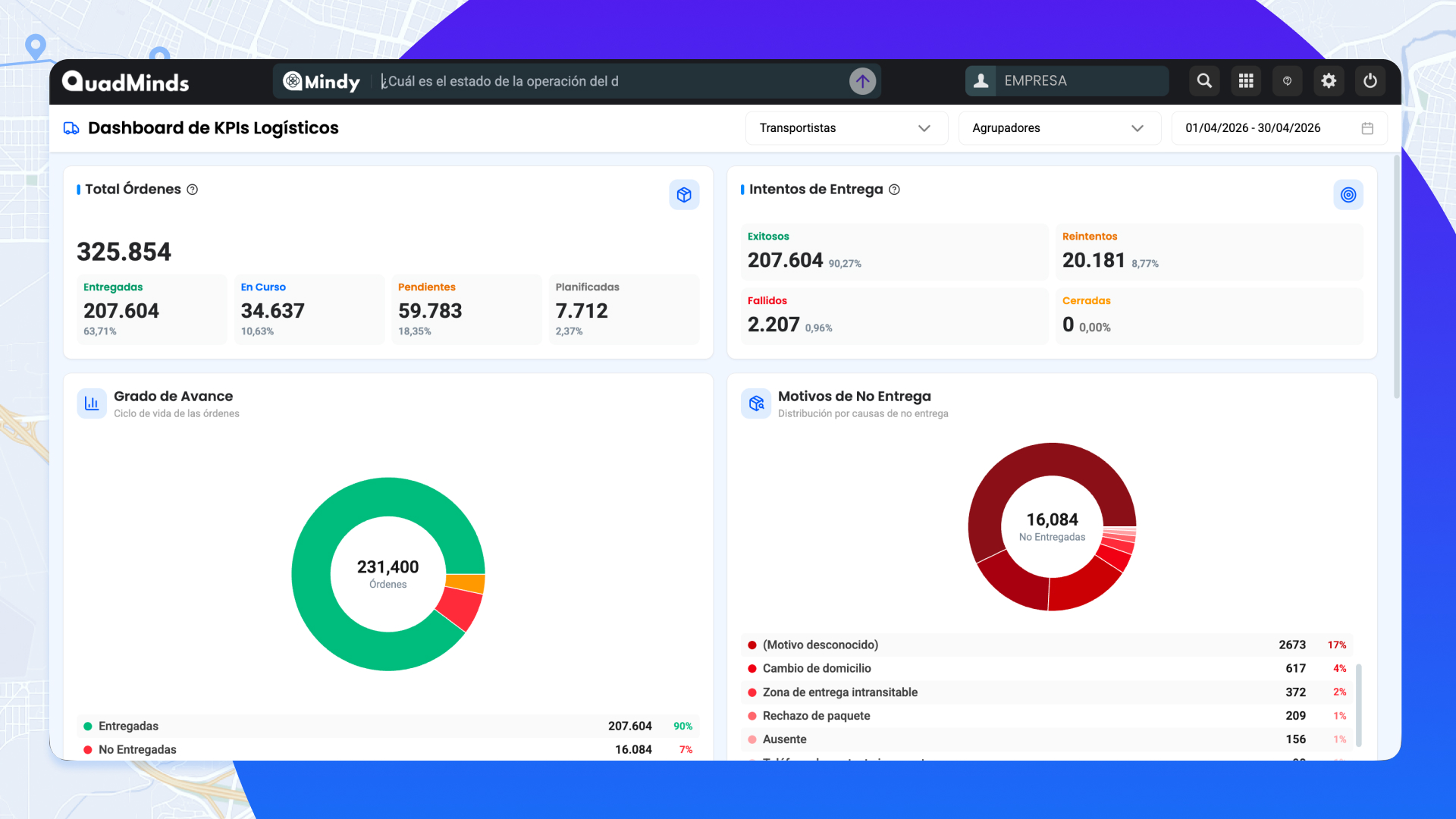Open the apps grid icon
Viewport: 1456px width, 819px height.
(x=1246, y=81)
